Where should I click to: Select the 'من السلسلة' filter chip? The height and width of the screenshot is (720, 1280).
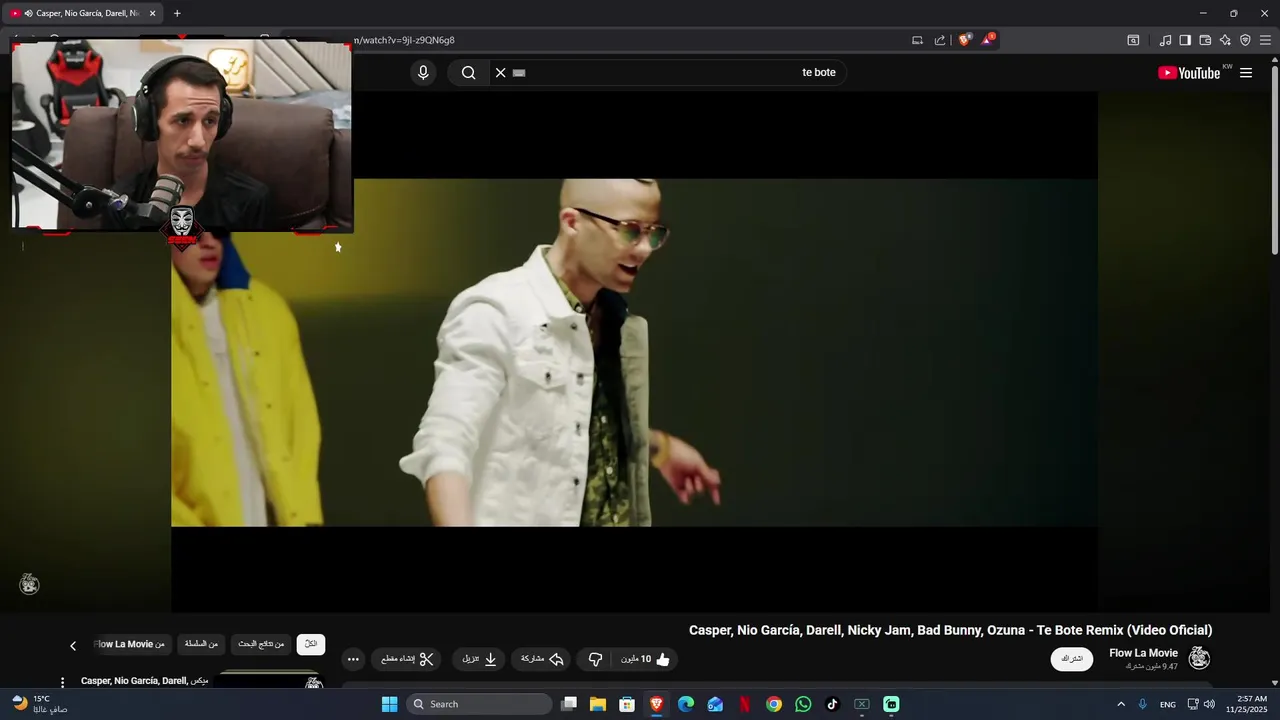(201, 644)
